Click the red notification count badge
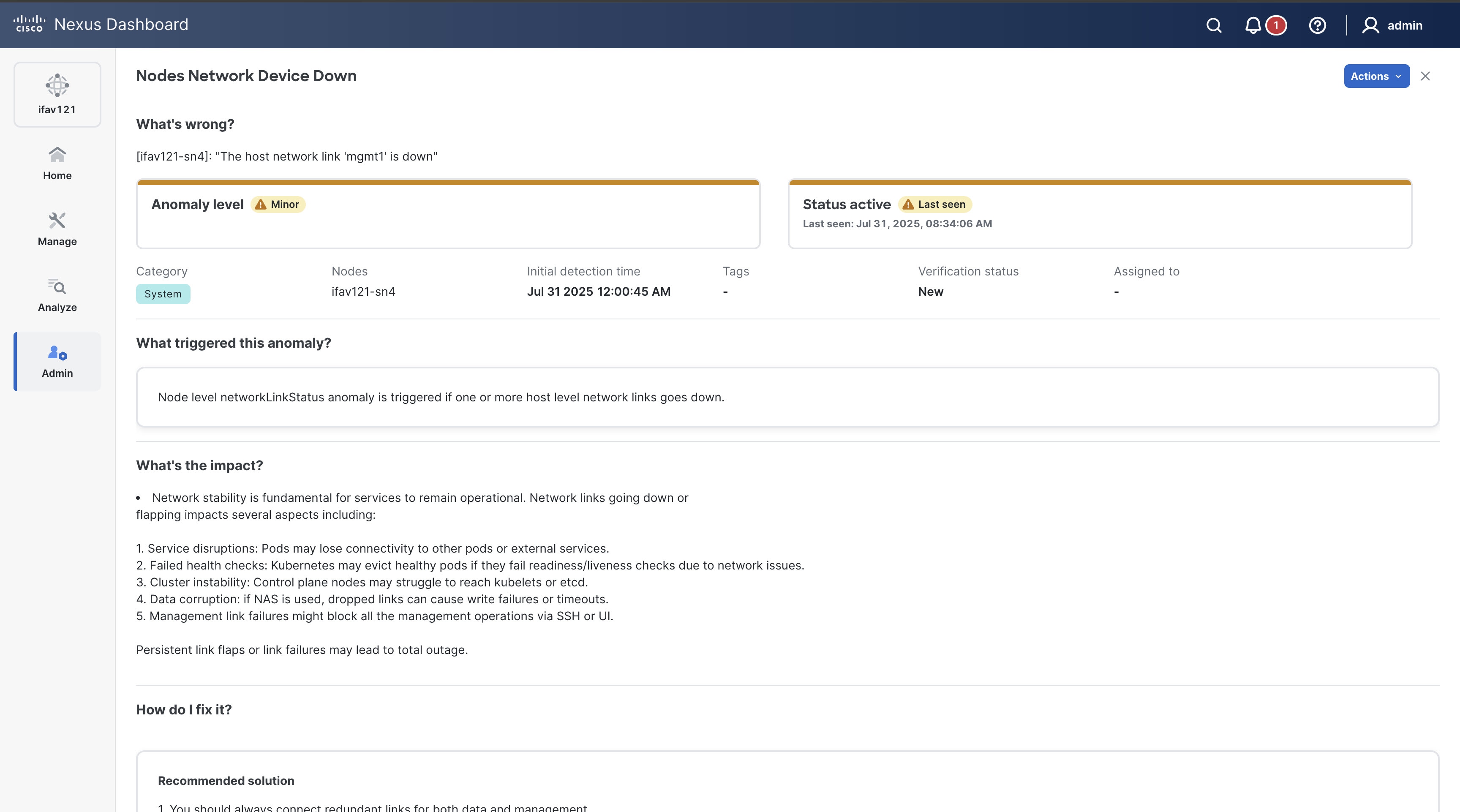 [1276, 25]
